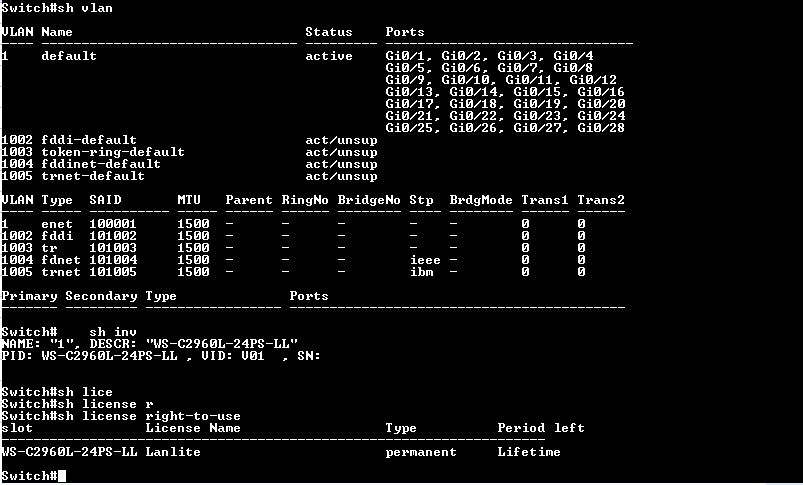
Task: Select the SAID column header
Action: coord(105,200)
